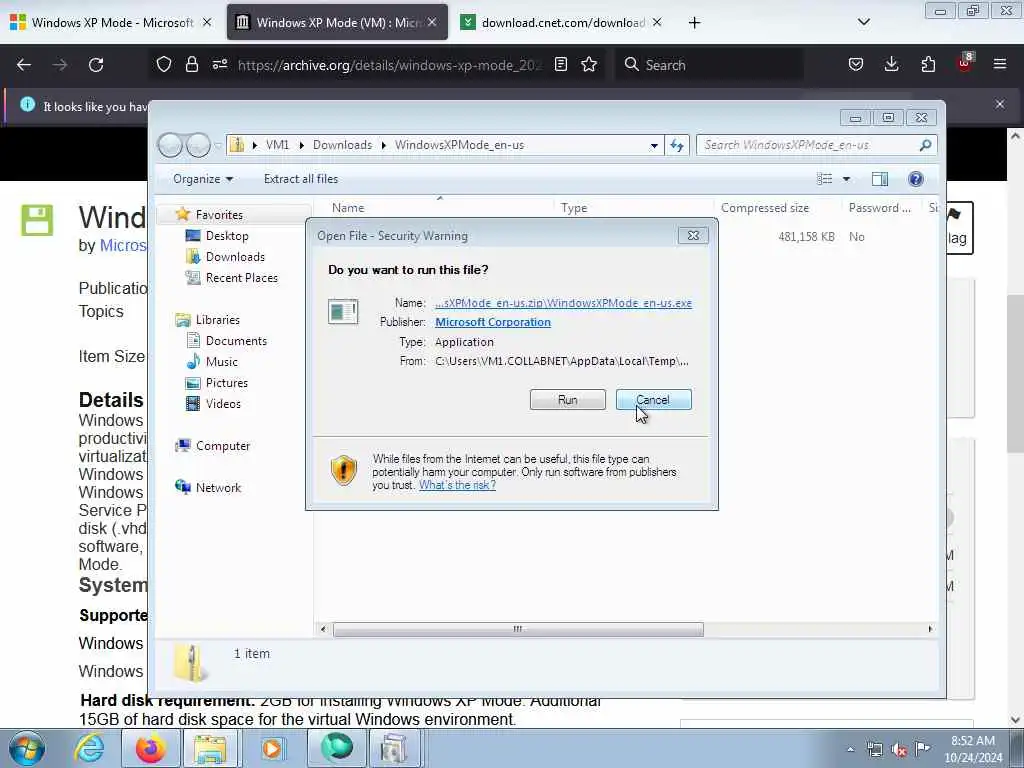Viewport: 1024px width, 768px height.
Task: Reload the archive.org page
Action: 96,65
